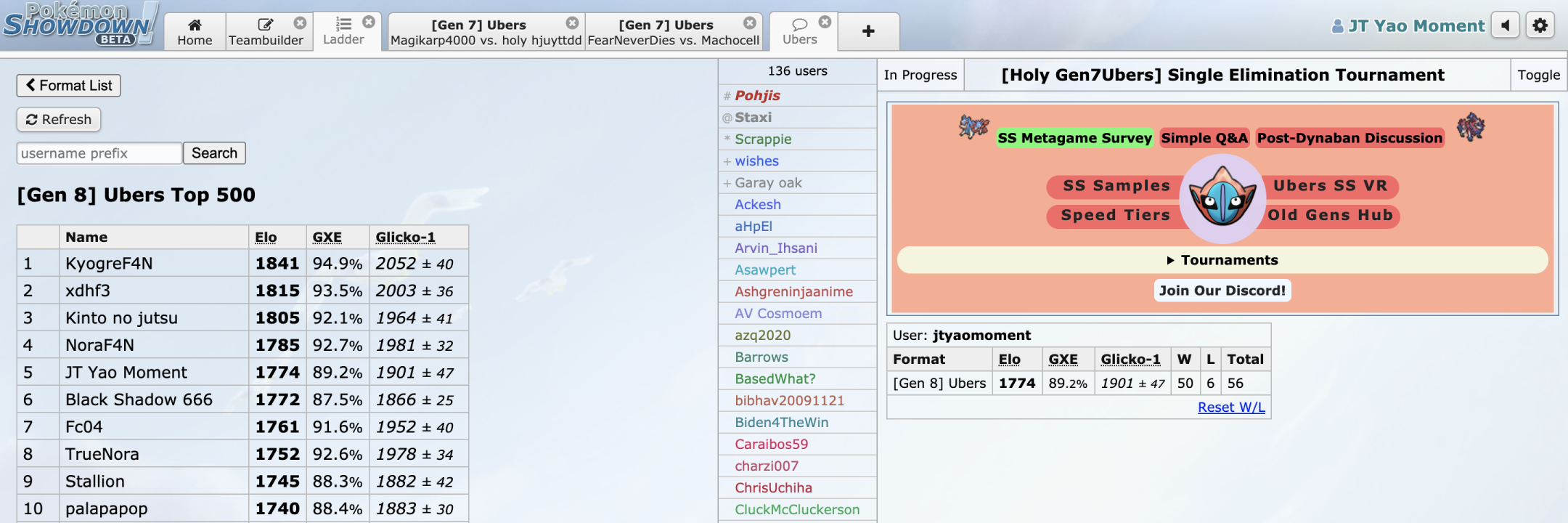Screen dimensions: 1568x523
Task: Go back to the Format List
Action: click(x=69, y=86)
